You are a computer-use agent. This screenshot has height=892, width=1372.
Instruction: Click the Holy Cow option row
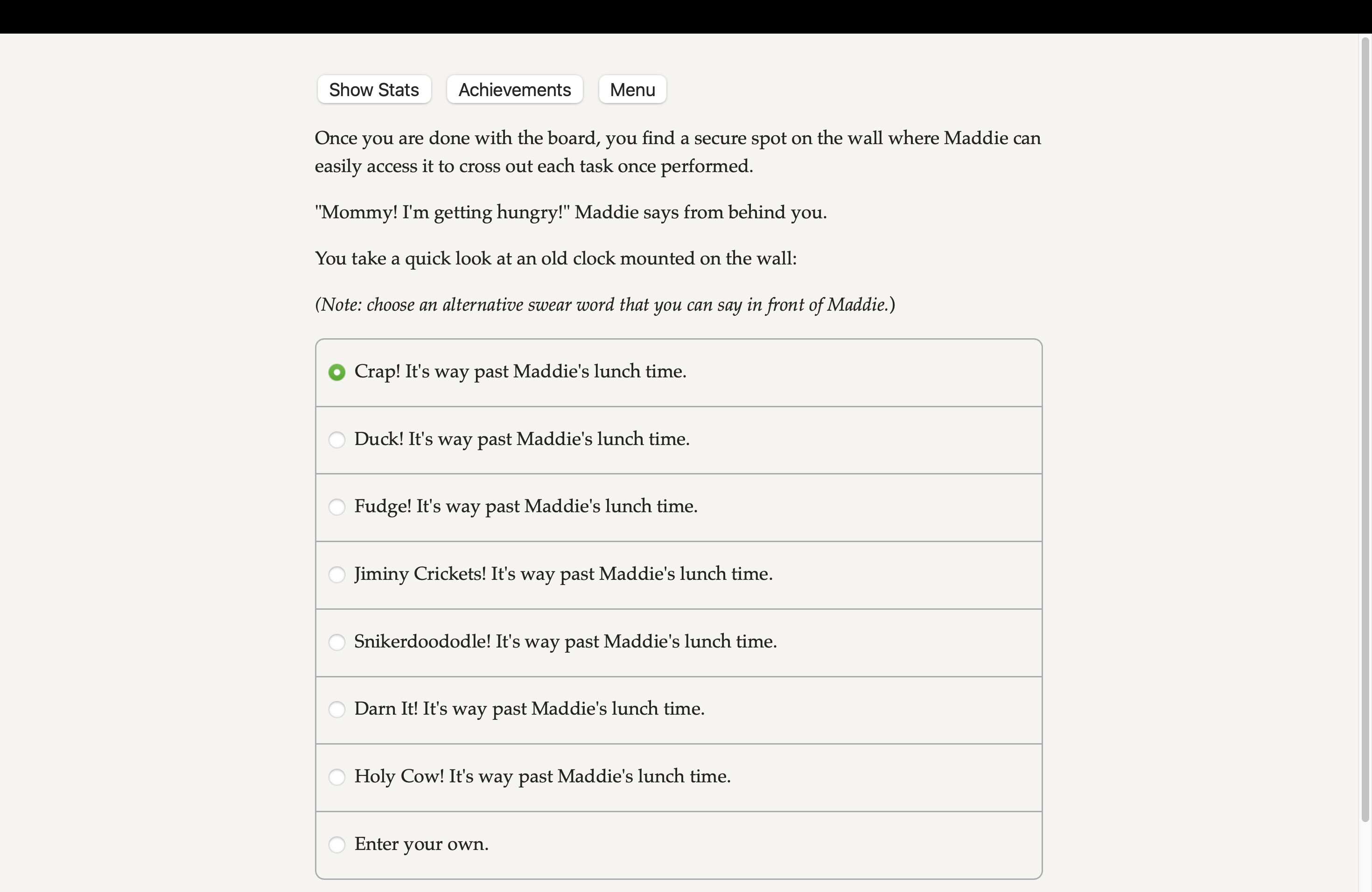pyautogui.click(x=542, y=777)
